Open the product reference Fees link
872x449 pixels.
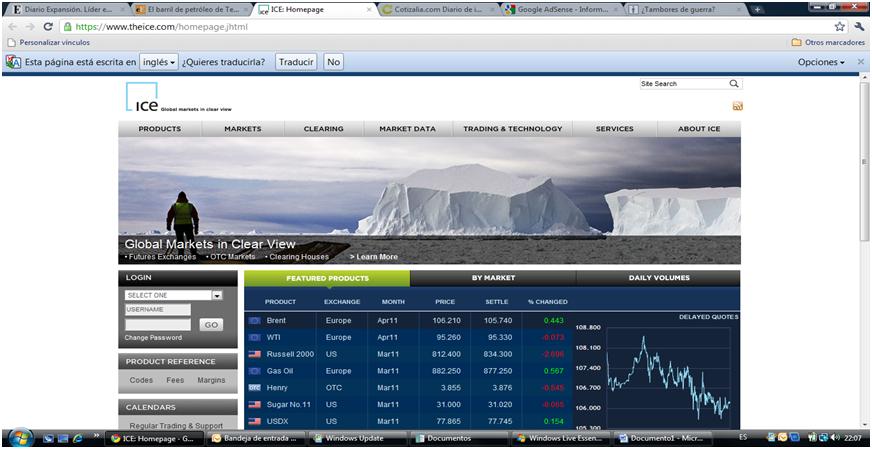175,381
